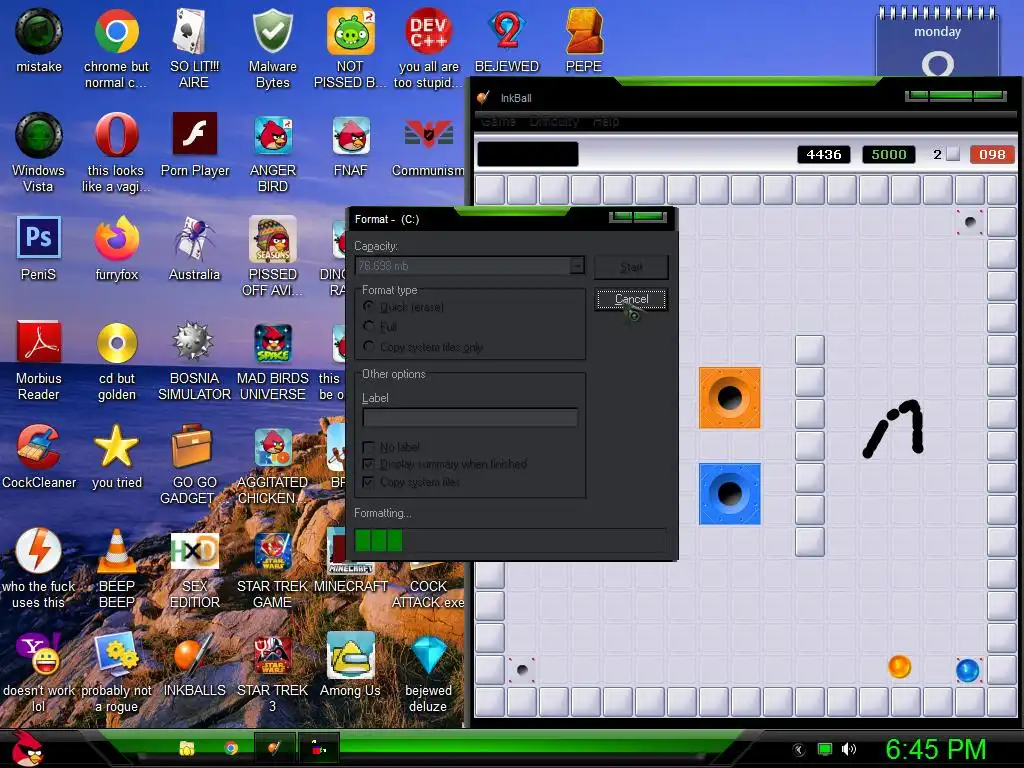Click the orange ball in InkBall

point(899,667)
